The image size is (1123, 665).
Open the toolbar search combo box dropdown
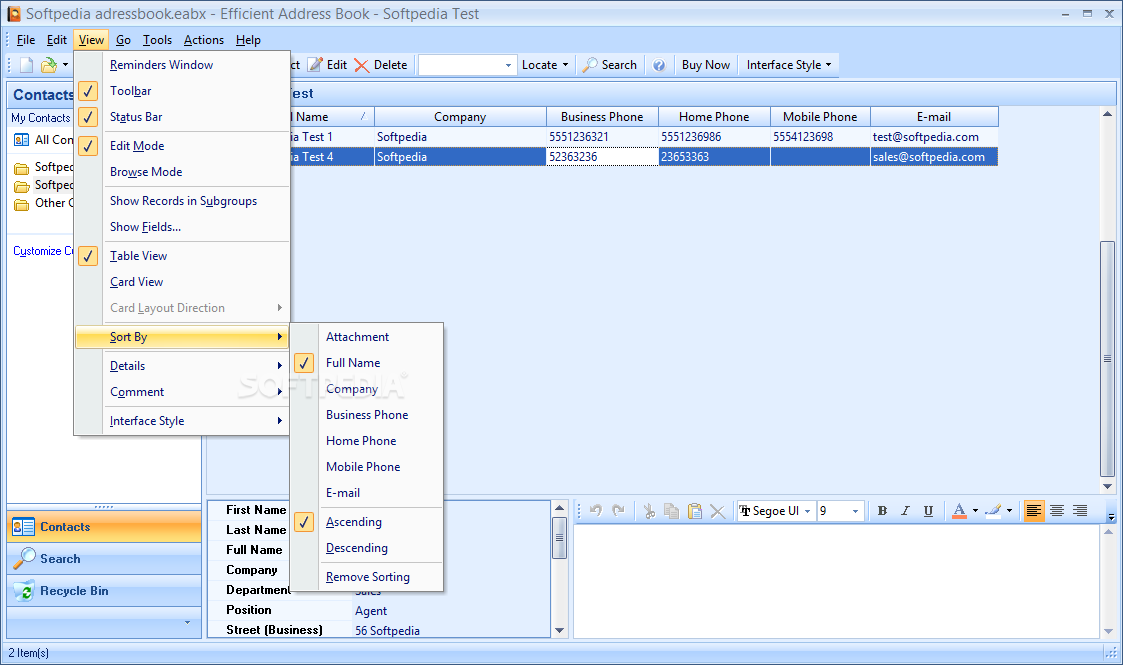click(508, 65)
